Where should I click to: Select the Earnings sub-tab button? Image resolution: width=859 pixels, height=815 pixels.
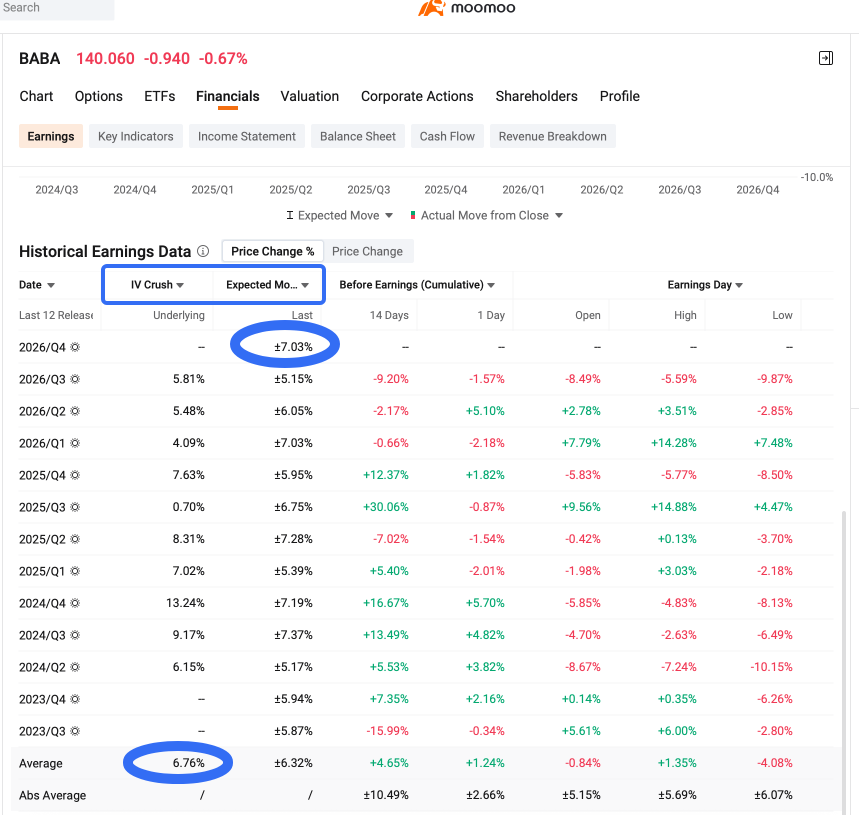51,136
